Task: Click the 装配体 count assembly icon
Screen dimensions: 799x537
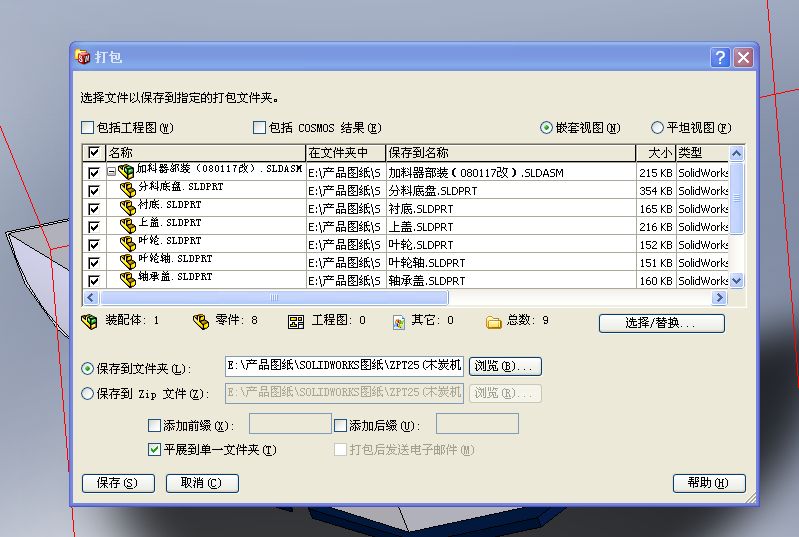Action: point(89,321)
